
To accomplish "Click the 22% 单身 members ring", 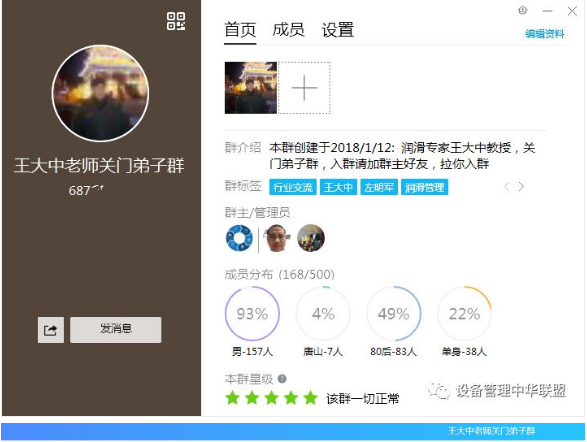I will point(465,314).
